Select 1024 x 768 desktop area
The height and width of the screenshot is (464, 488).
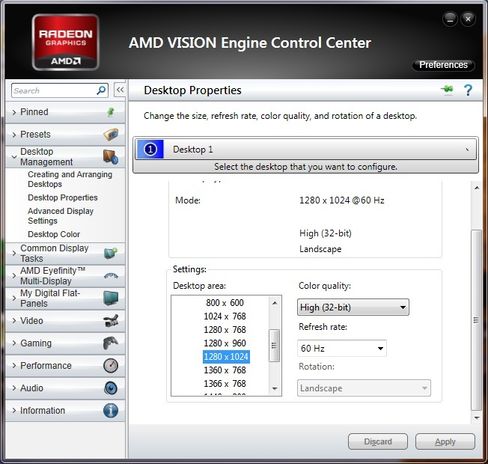(x=225, y=316)
